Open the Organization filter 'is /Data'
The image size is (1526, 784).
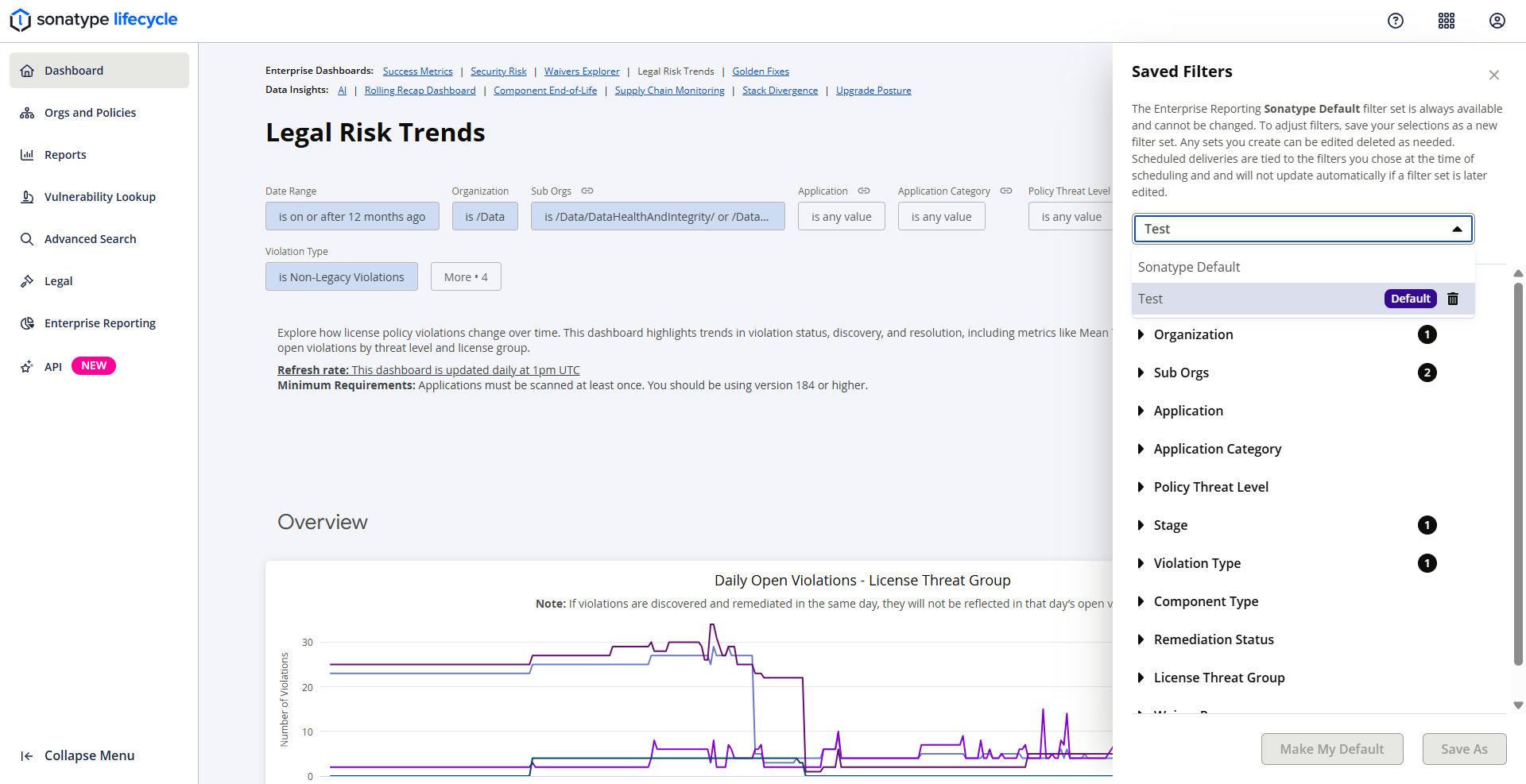click(485, 217)
